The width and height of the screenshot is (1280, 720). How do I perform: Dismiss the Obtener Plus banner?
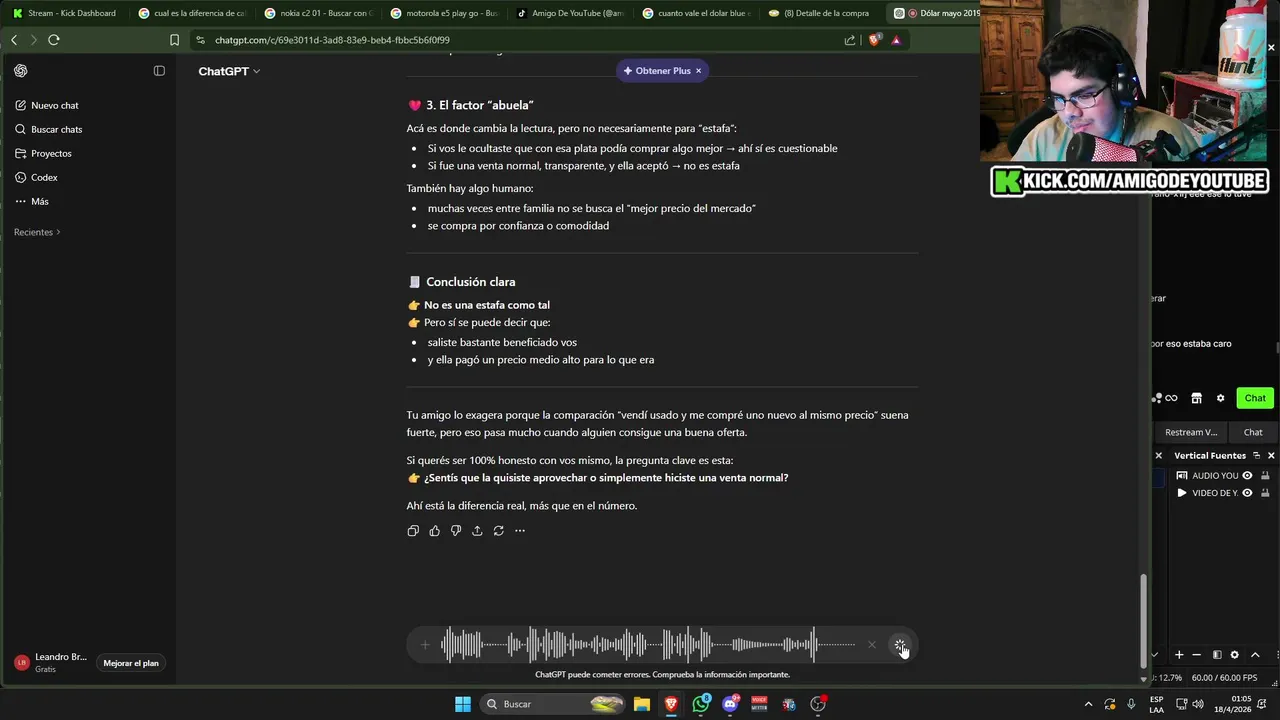698,71
